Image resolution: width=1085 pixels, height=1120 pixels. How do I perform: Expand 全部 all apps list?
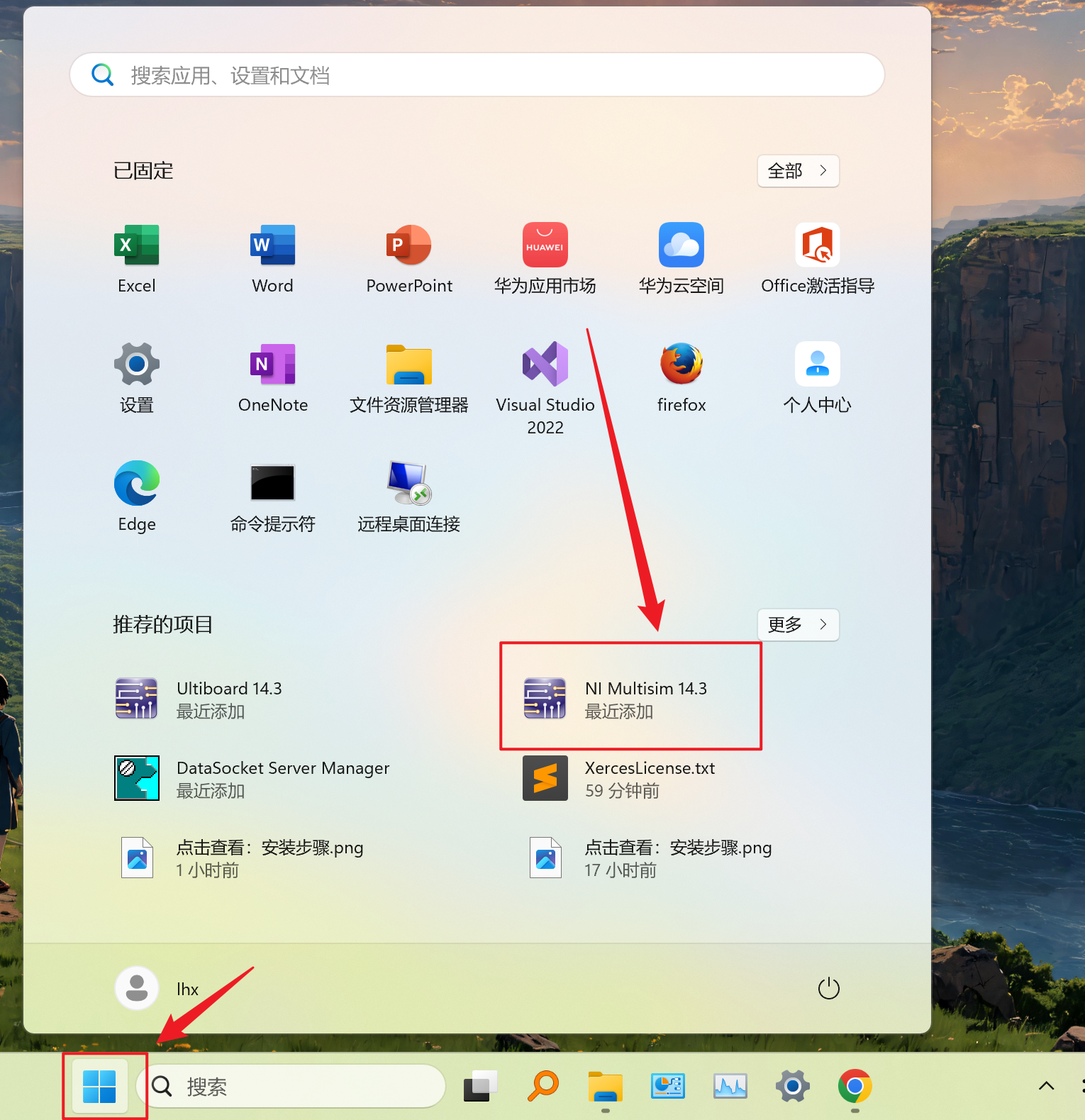coord(798,171)
